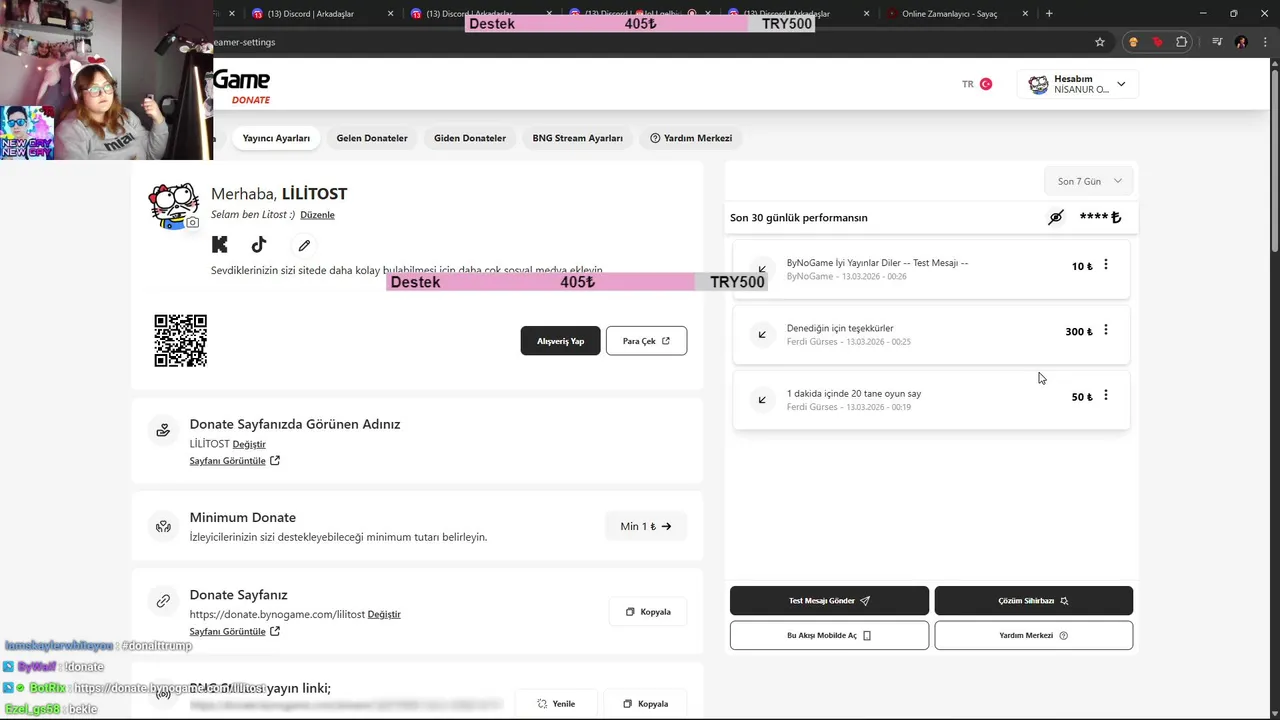This screenshot has width=1280, height=720.
Task: Open a new browser tab
Action: 1049,14
